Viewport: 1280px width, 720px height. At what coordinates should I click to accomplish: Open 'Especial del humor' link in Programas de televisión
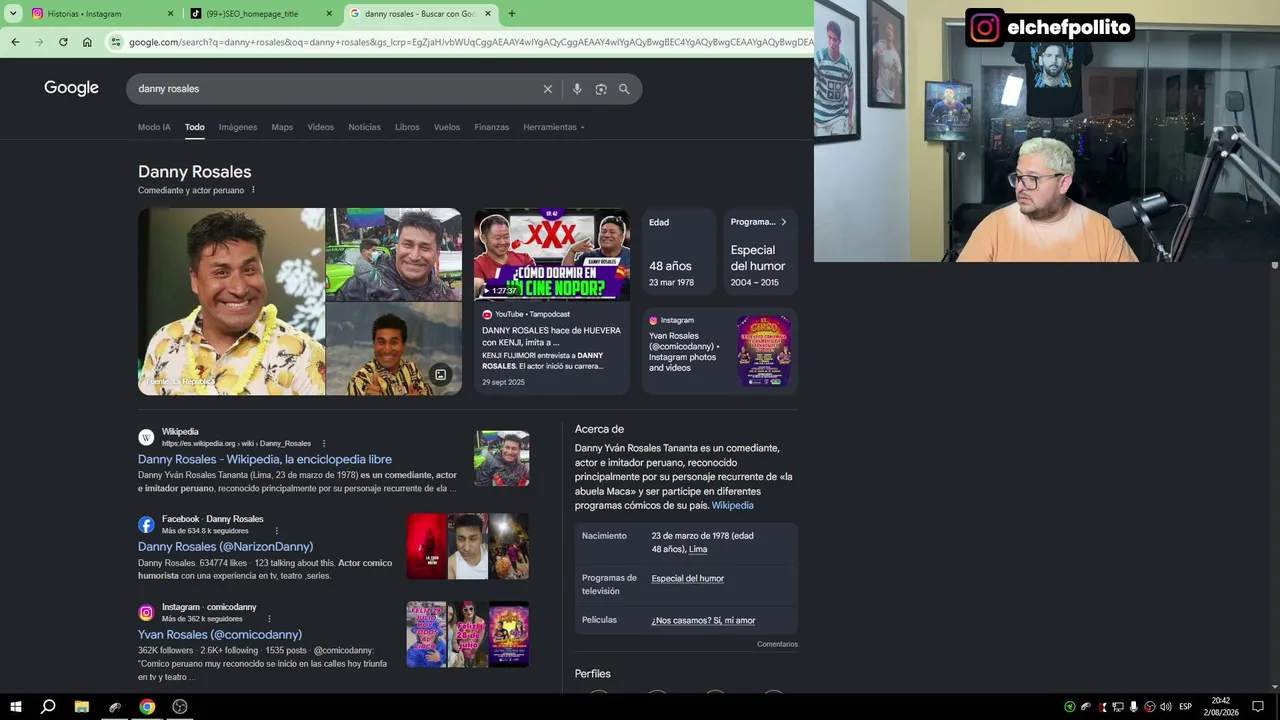(687, 578)
